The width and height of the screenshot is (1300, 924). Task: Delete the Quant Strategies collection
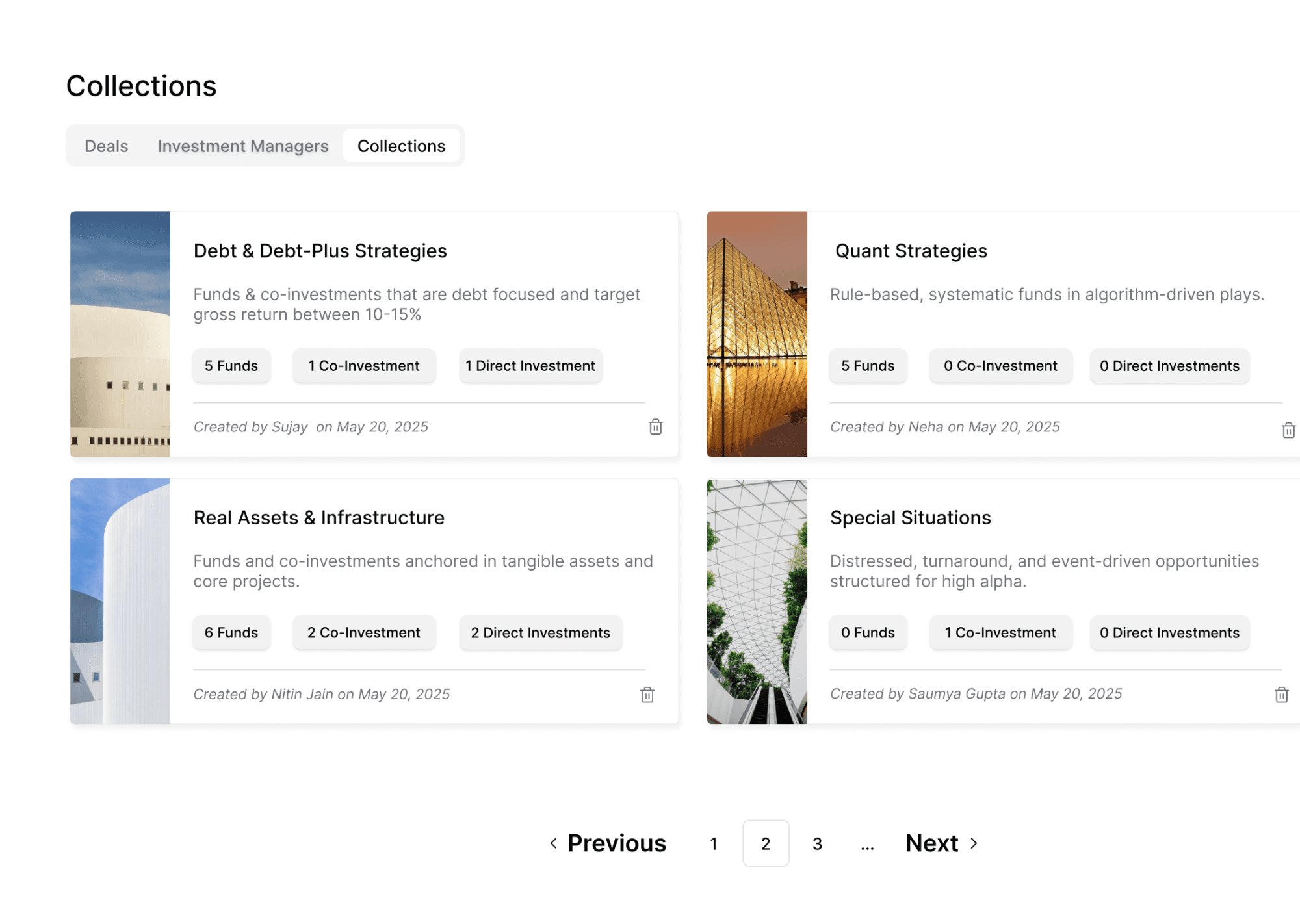[1287, 430]
